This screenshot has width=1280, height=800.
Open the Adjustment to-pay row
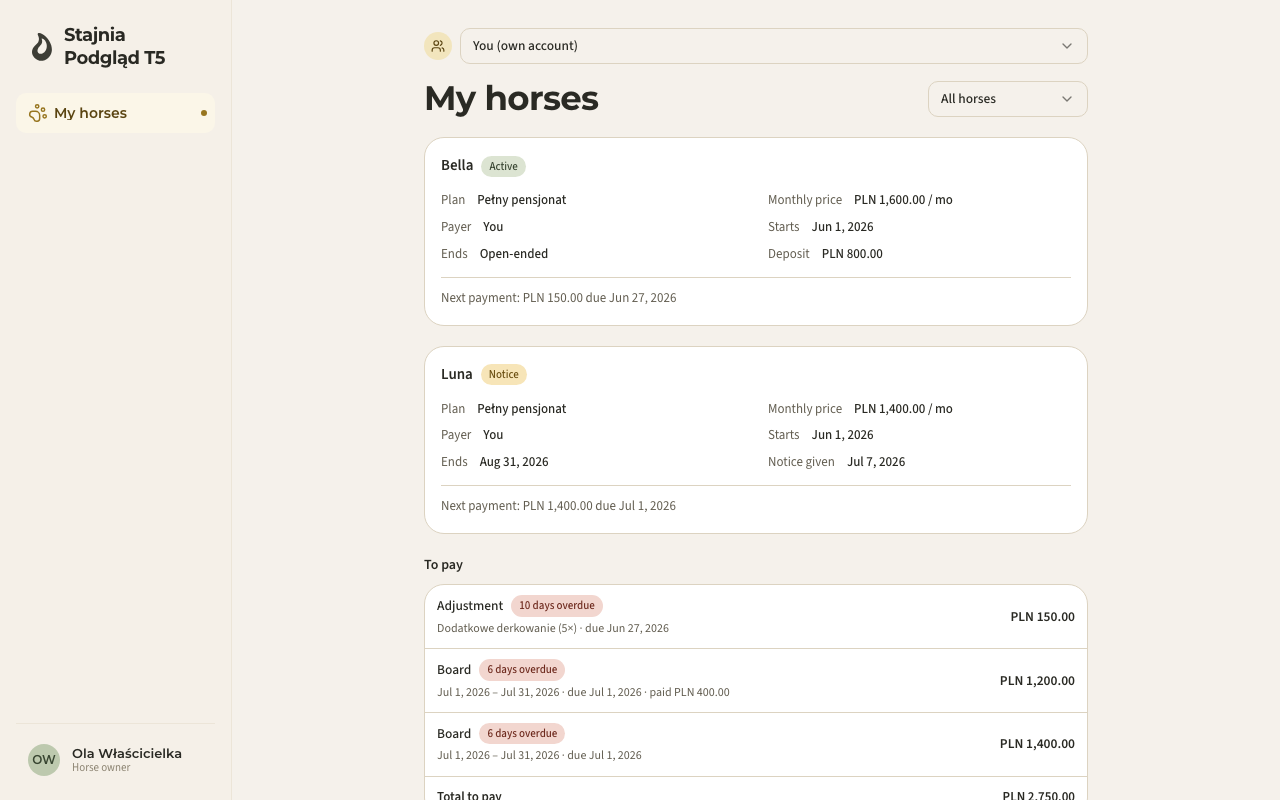[x=756, y=617]
